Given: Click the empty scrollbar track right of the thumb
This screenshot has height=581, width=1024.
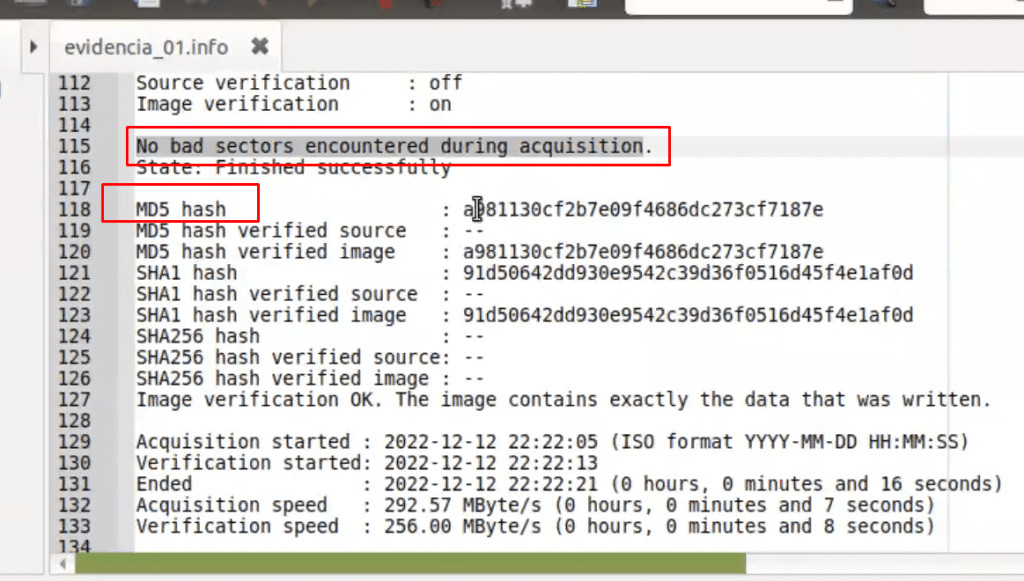Looking at the screenshot, I should [x=884, y=563].
